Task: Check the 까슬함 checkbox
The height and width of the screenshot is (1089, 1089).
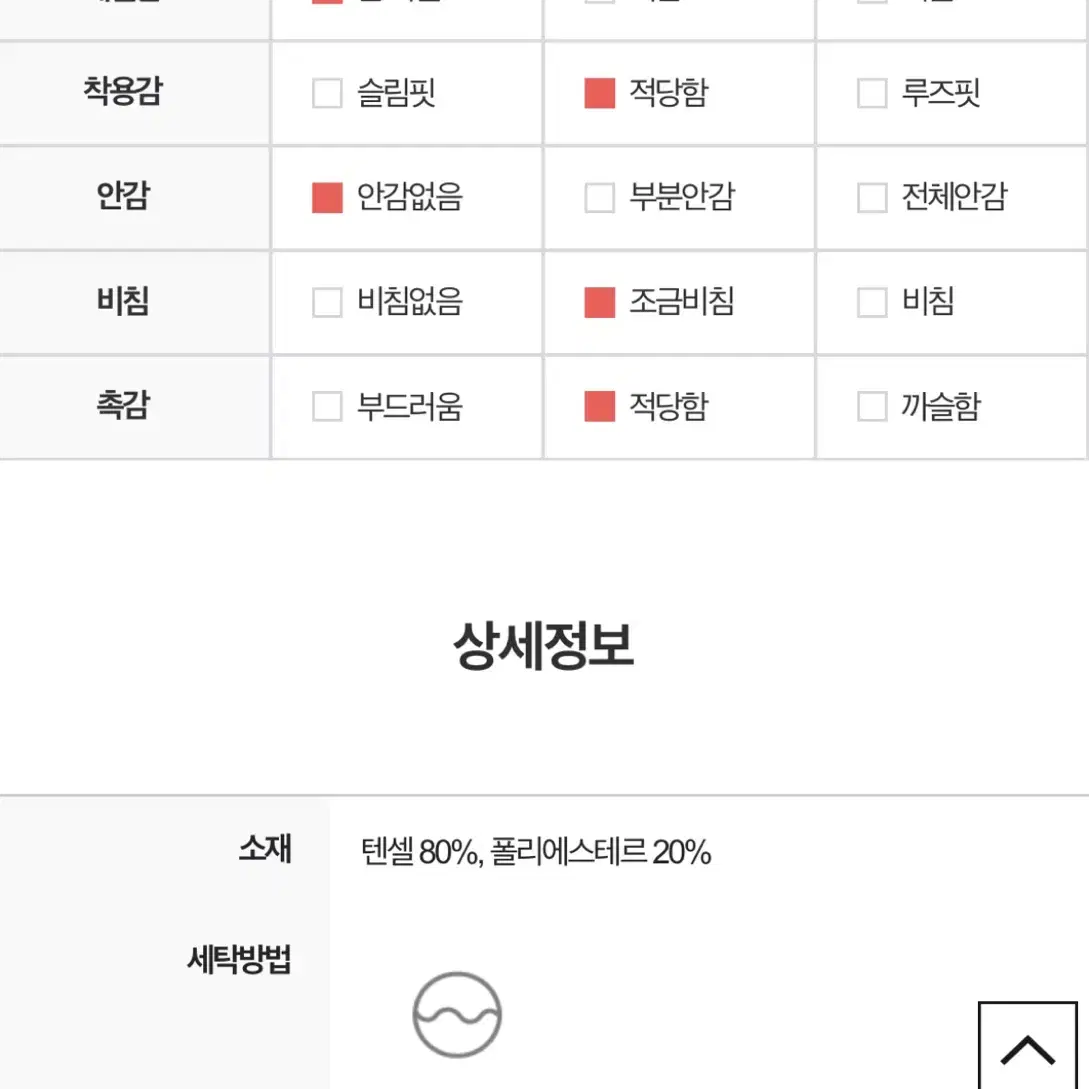Action: 872,406
